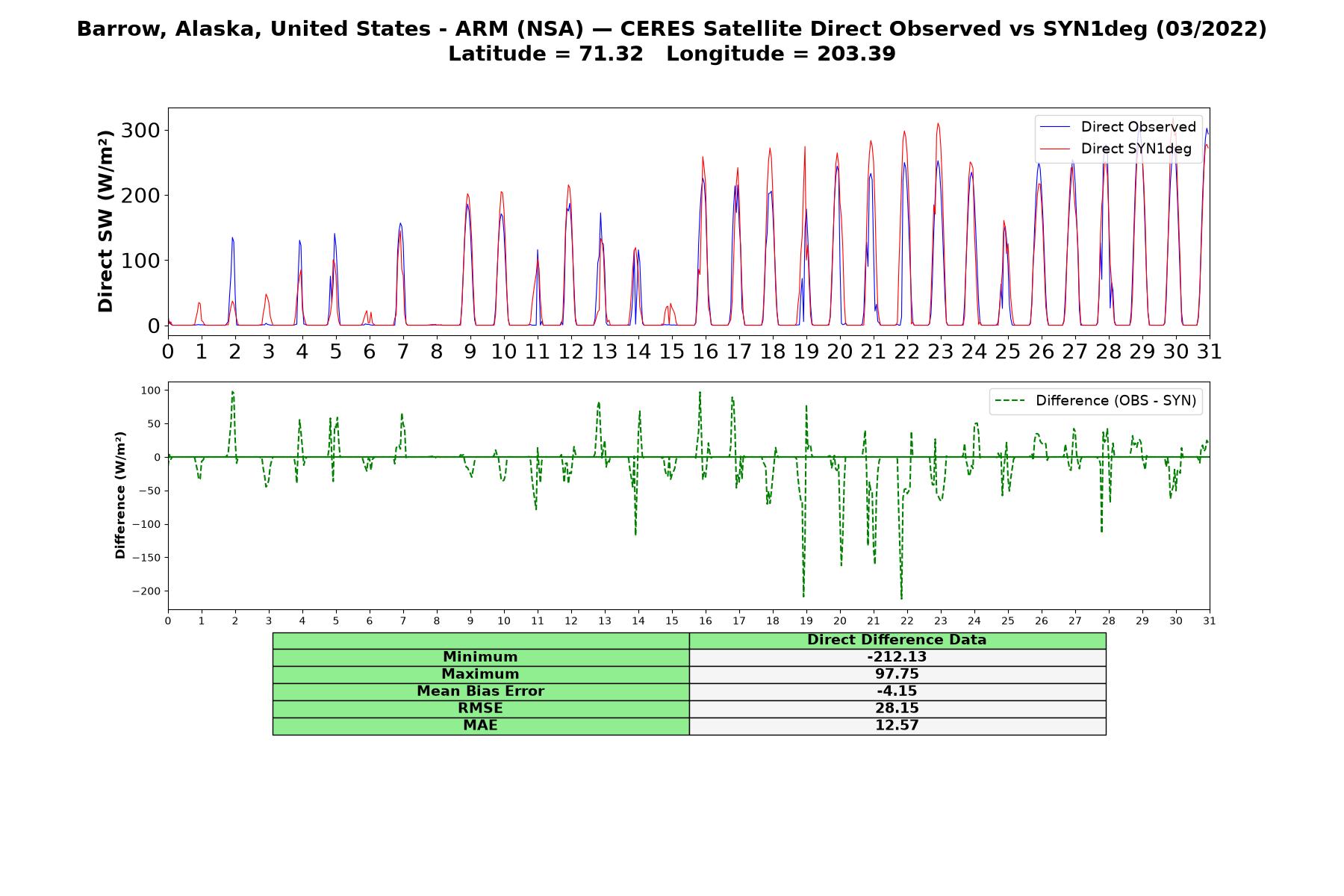Select the Maximum row label in table
Viewport: 1344px width, 896px height.
480,674
